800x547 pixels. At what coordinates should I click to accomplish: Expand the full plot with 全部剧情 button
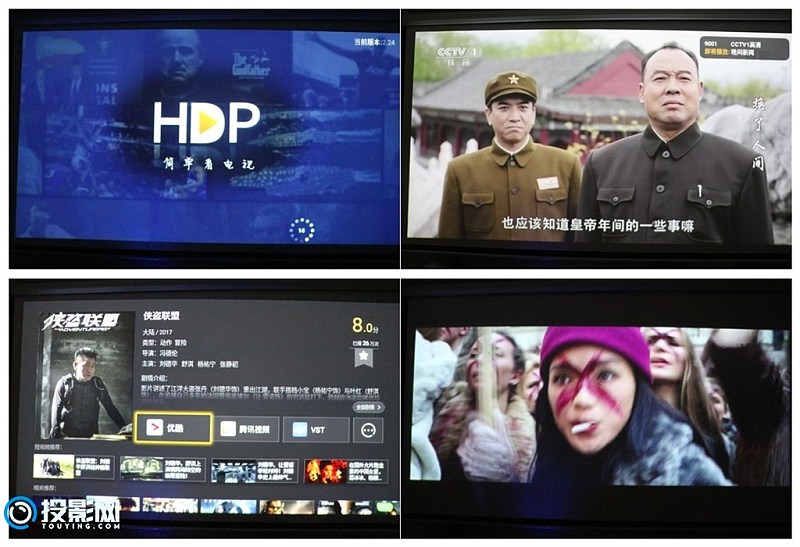(x=368, y=407)
